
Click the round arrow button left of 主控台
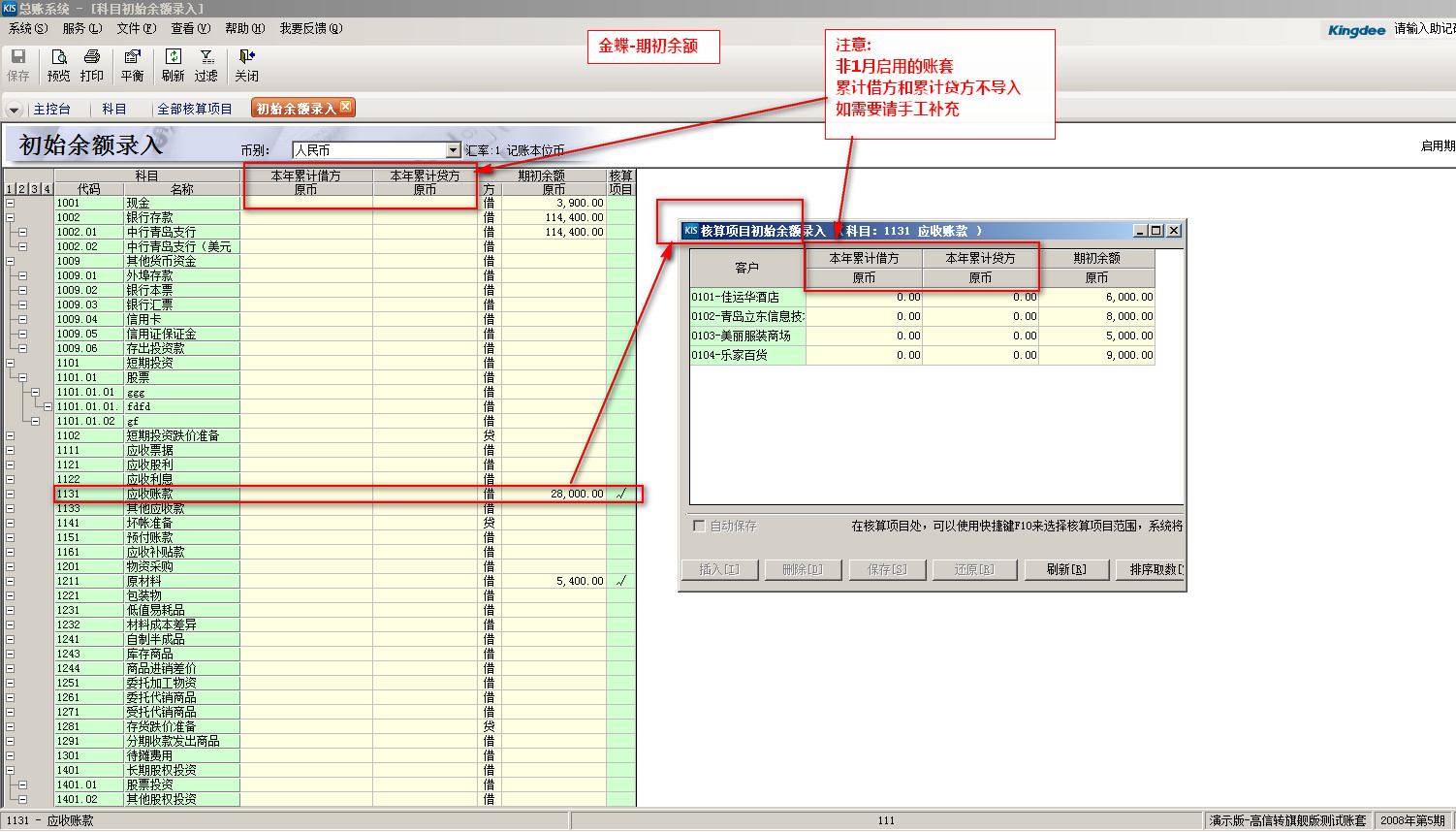click(x=14, y=110)
